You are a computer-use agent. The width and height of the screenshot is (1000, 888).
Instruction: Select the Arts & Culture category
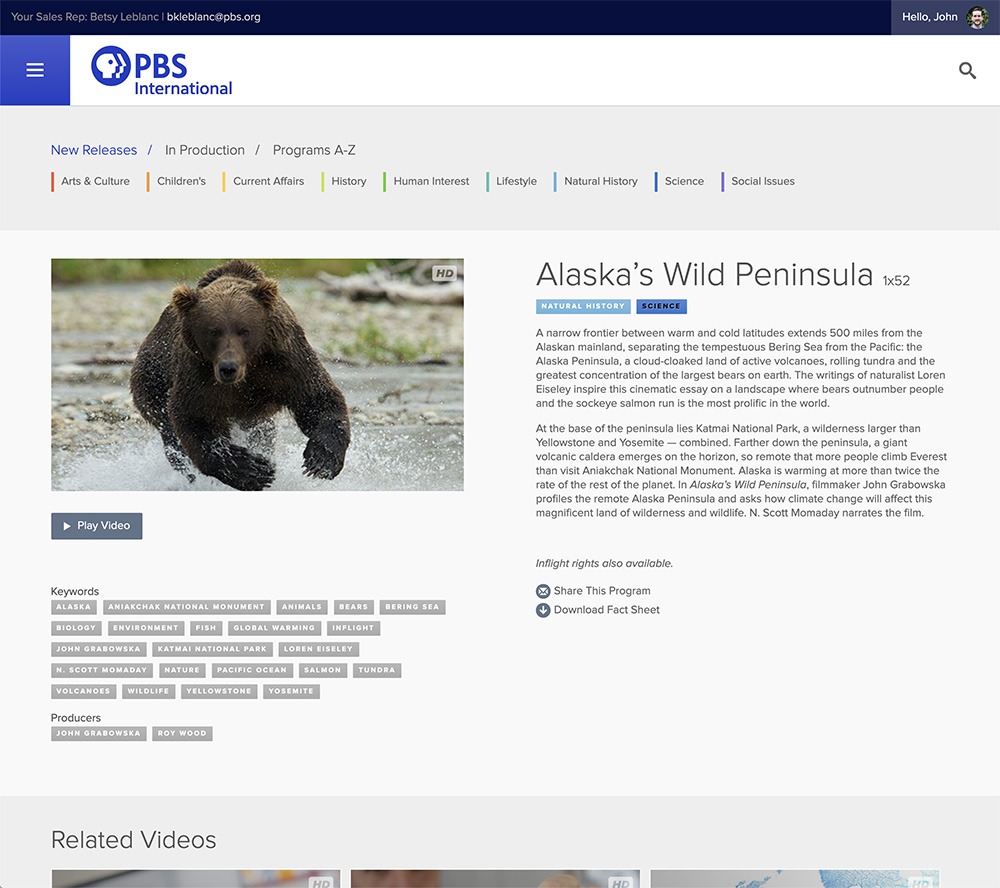click(95, 181)
